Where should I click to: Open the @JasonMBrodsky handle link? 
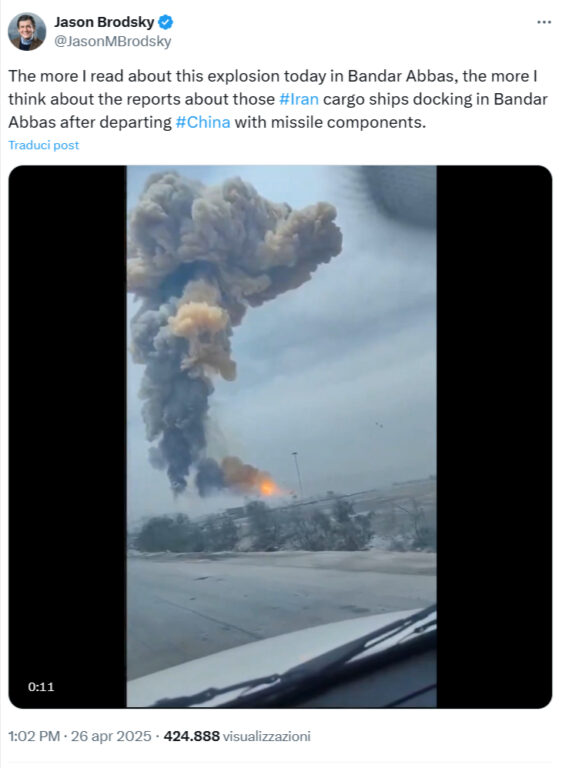(112, 42)
